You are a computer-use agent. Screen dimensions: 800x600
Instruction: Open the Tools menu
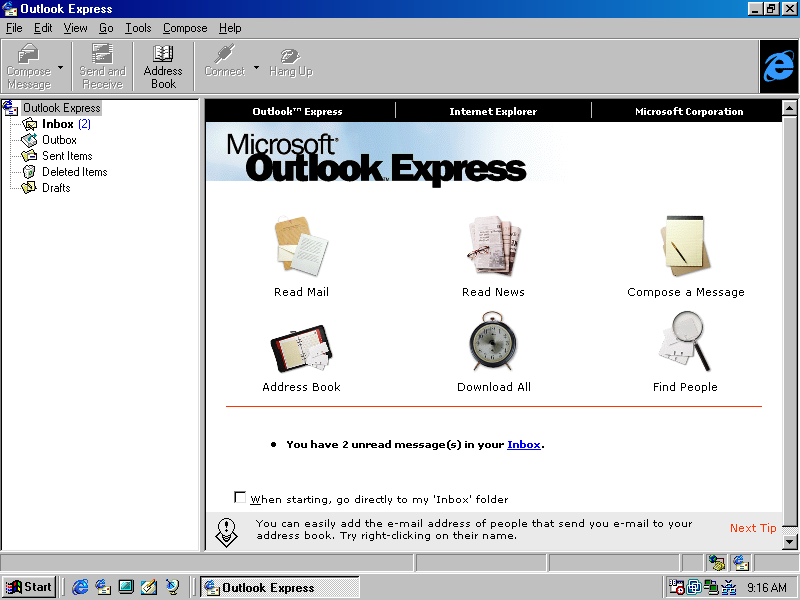point(138,28)
